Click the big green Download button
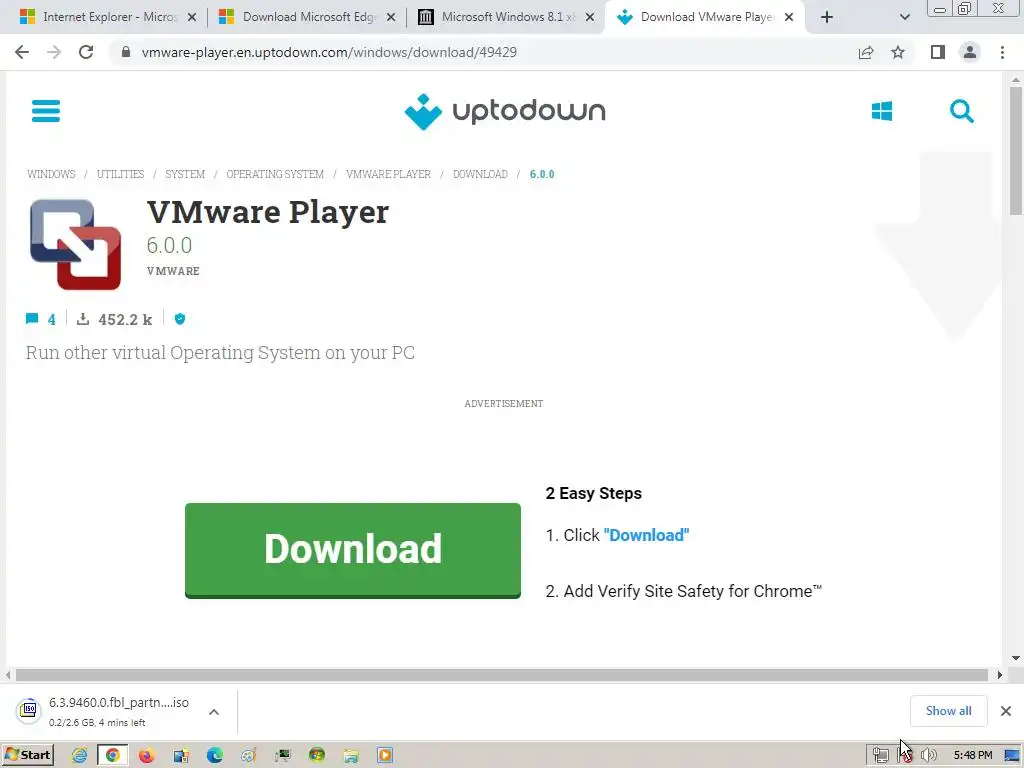The width and height of the screenshot is (1024, 768). [x=353, y=550]
